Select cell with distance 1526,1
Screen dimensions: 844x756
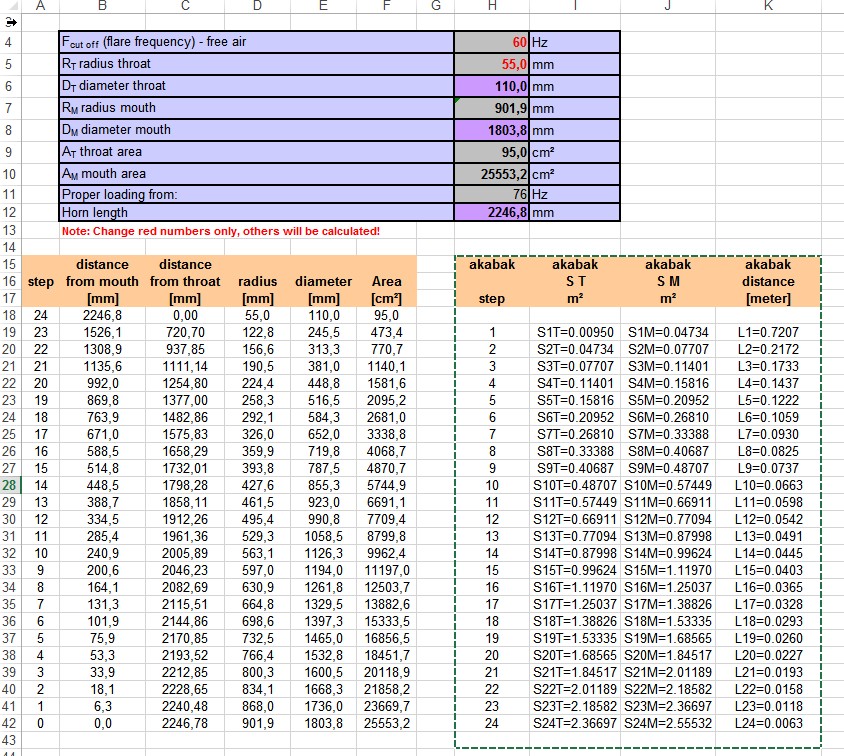(x=102, y=333)
